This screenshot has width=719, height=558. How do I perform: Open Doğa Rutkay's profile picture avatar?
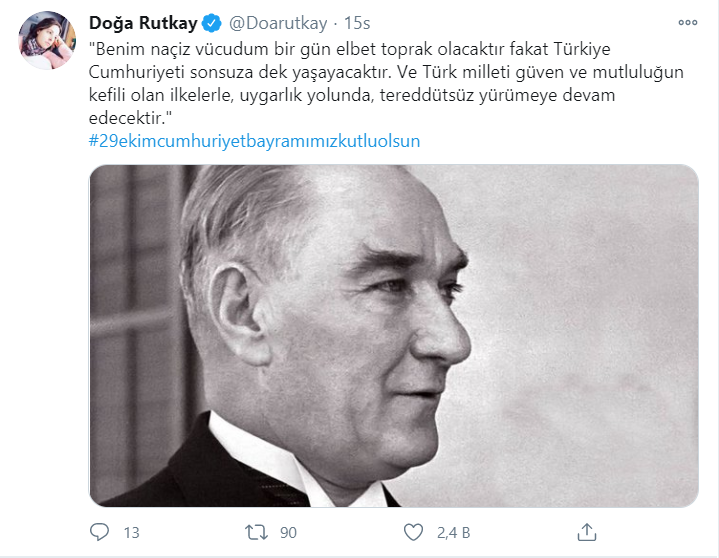(x=47, y=40)
